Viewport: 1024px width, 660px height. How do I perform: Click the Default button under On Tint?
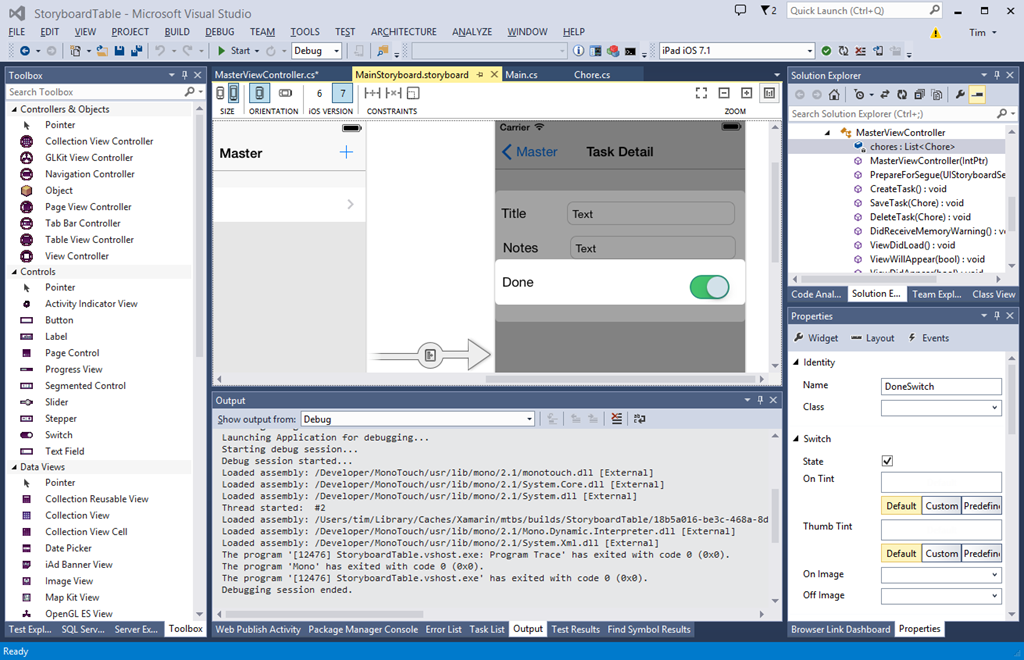click(x=901, y=506)
